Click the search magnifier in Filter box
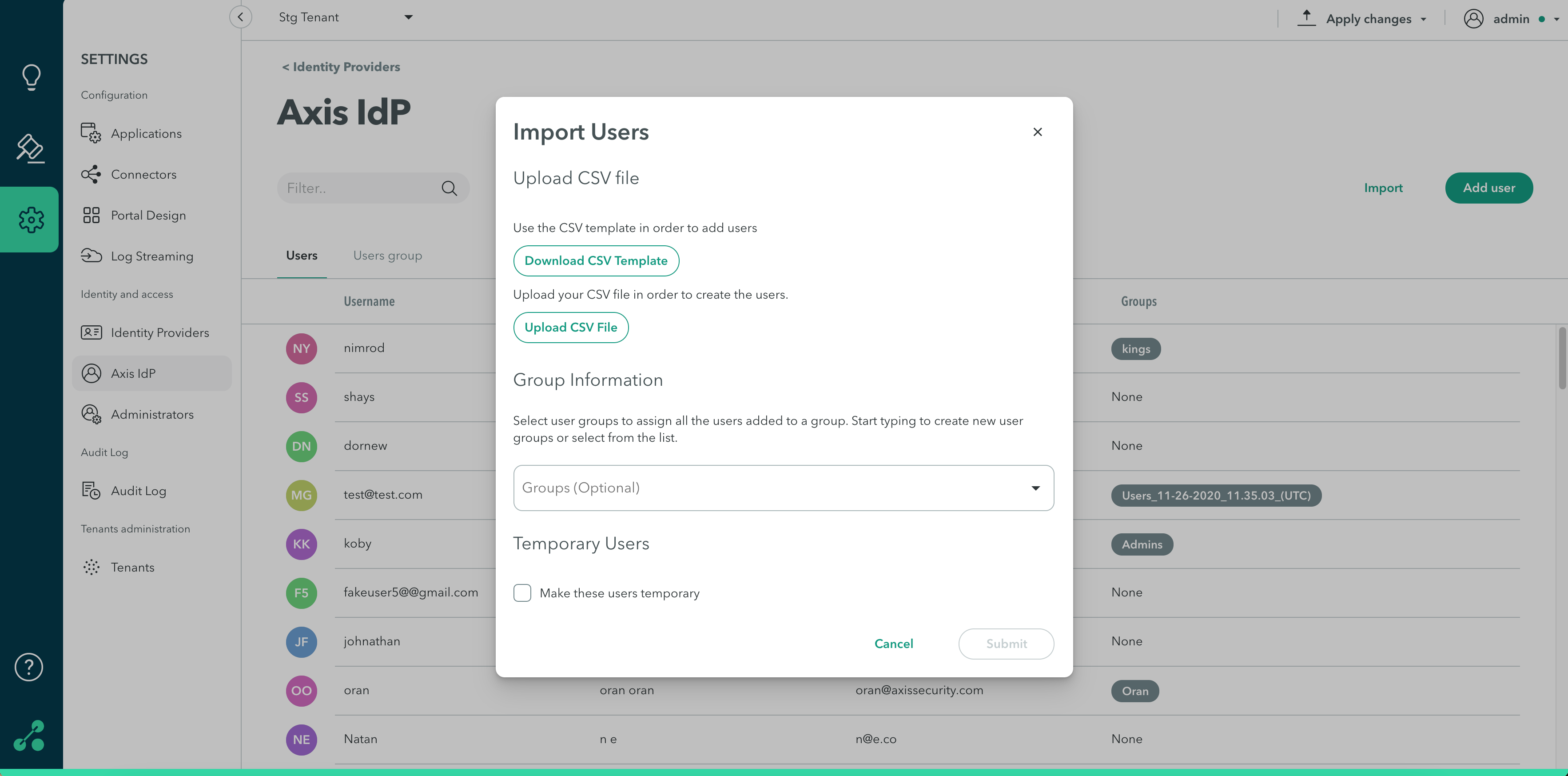 click(x=449, y=188)
